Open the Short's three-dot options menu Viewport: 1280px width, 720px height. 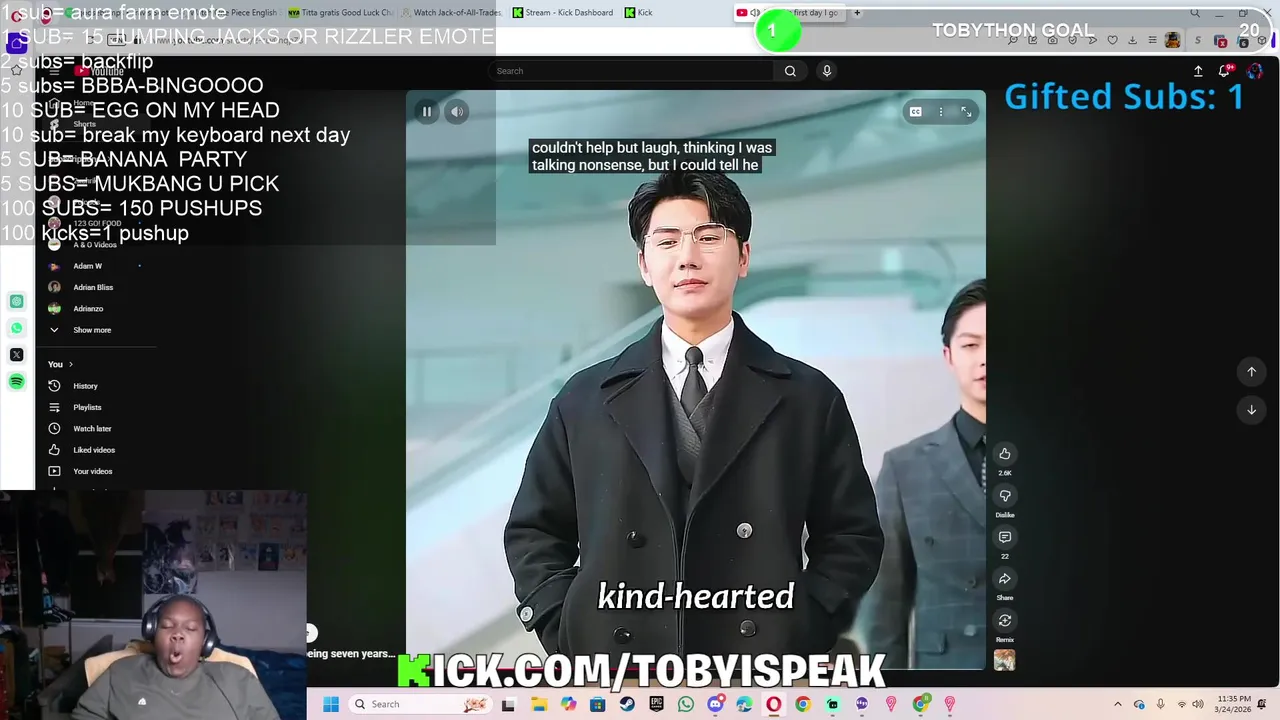[x=941, y=112]
